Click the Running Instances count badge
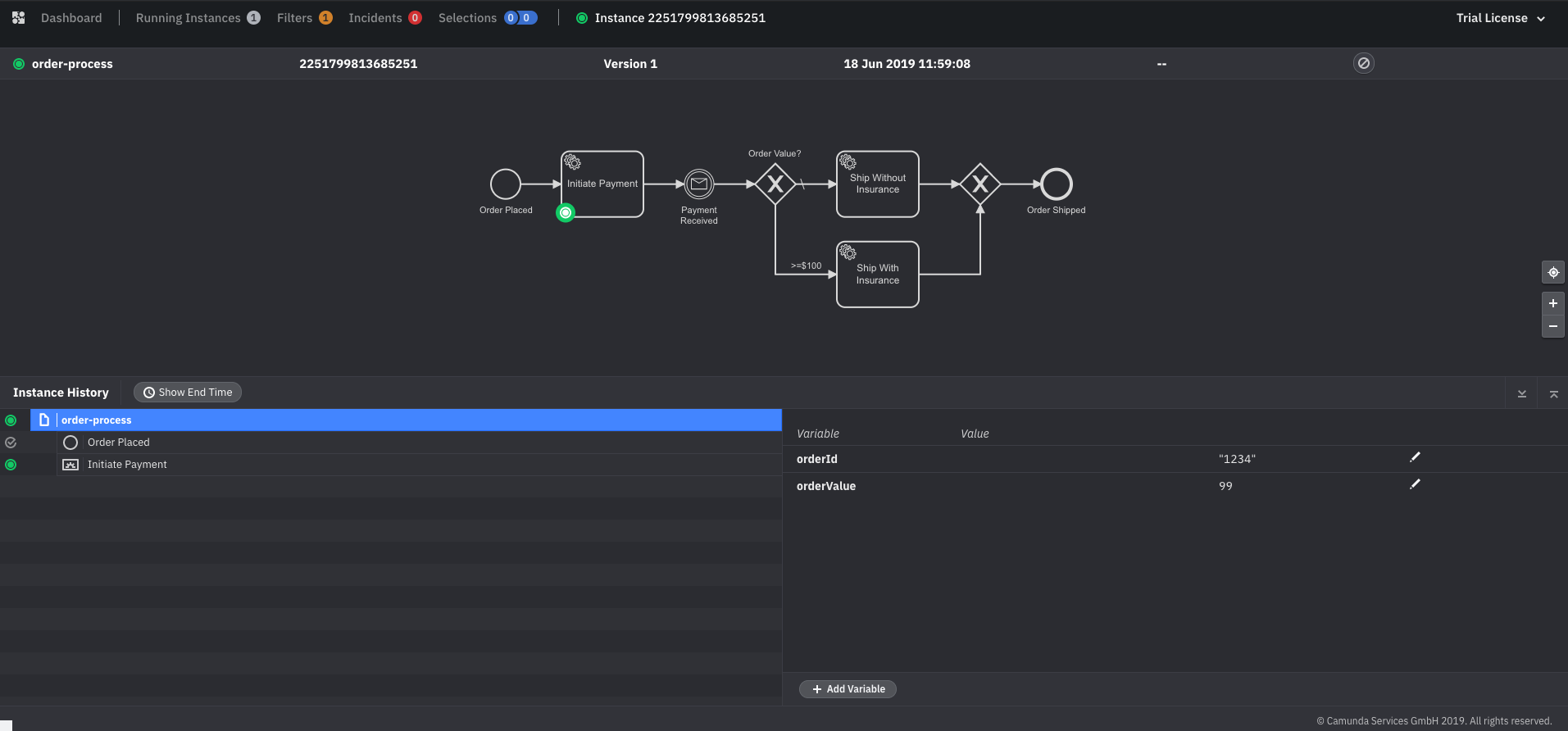The image size is (1568, 731). click(253, 17)
